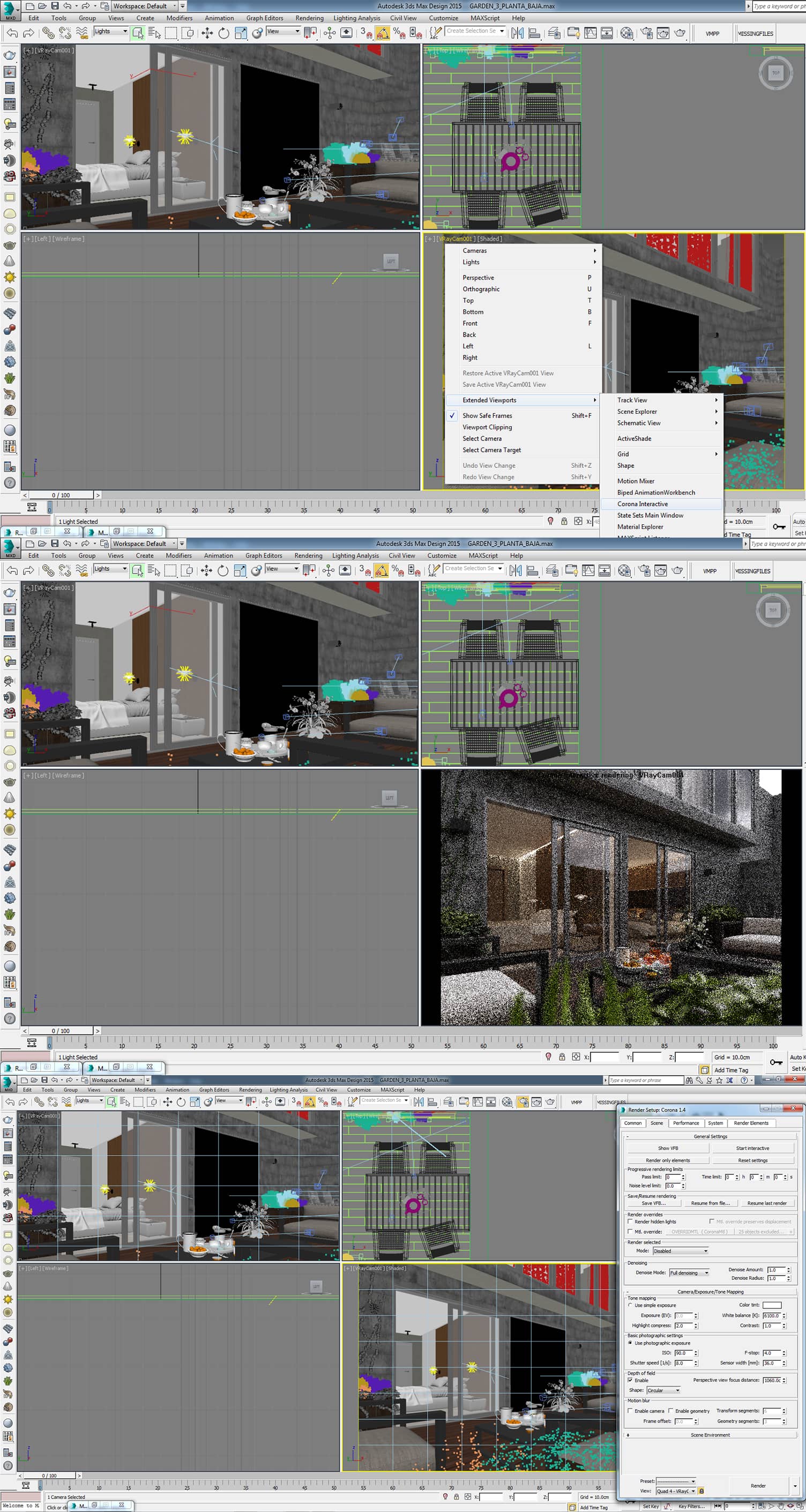Check Motion blur Enable camera
Image resolution: width=806 pixels, height=1512 pixels.
point(630,1411)
